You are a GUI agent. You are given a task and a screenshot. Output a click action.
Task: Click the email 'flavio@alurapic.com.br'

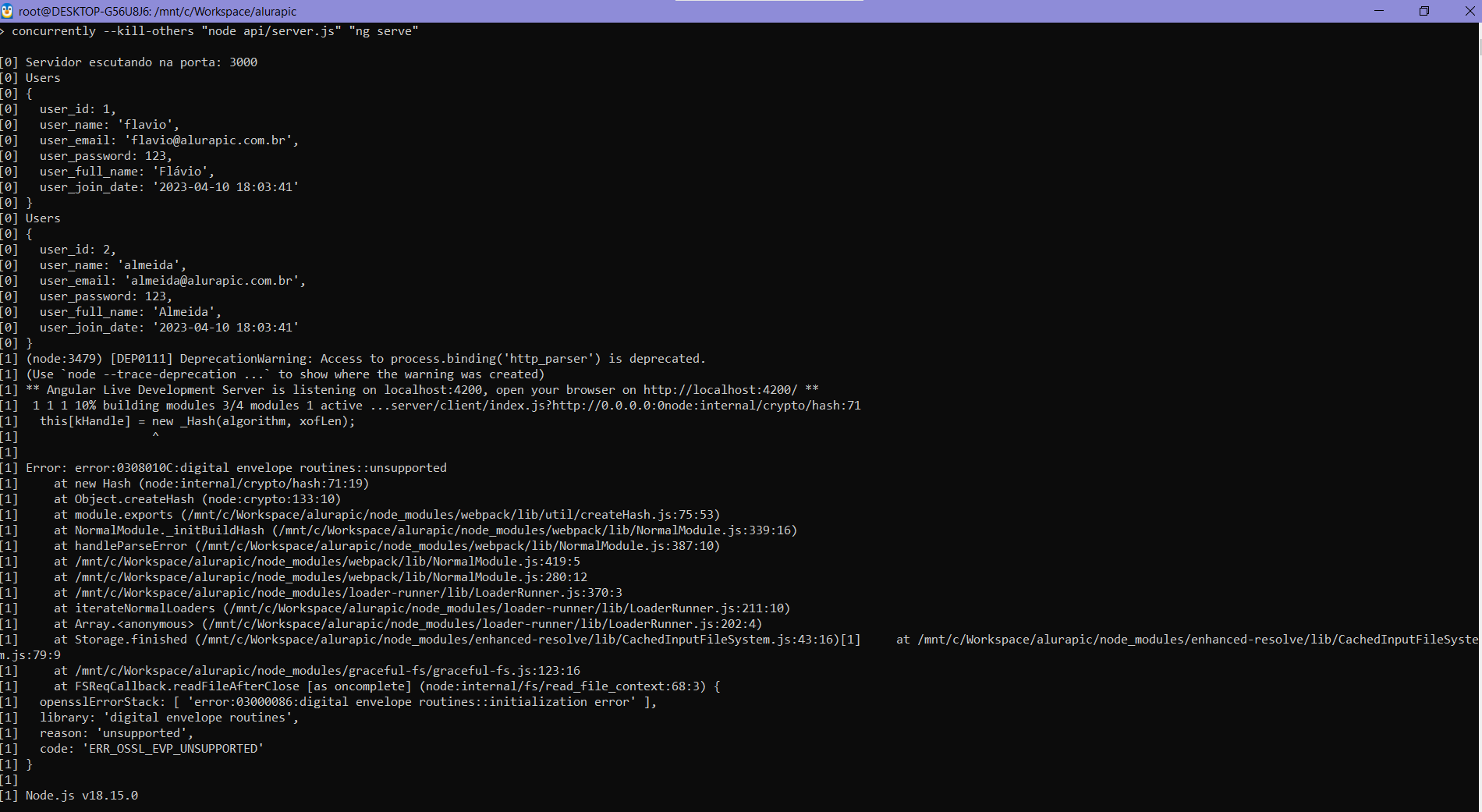click(x=211, y=140)
